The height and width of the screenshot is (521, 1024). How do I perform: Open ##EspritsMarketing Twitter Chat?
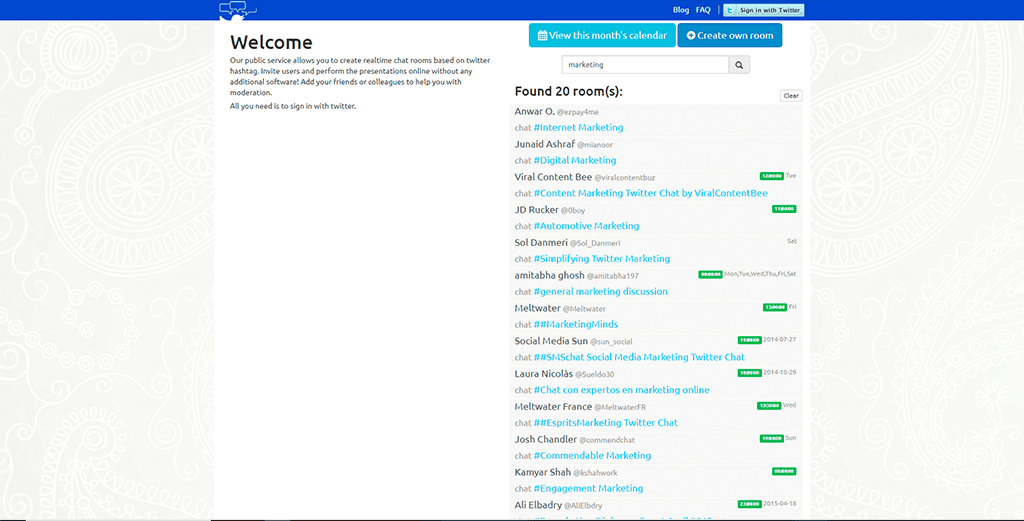point(605,422)
